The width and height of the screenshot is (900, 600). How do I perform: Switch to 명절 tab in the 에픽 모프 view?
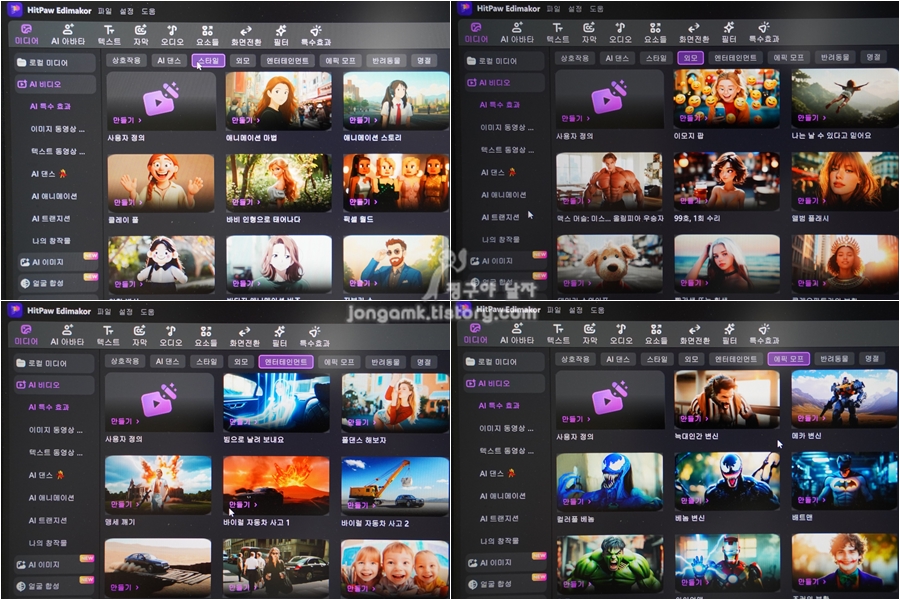pos(872,358)
